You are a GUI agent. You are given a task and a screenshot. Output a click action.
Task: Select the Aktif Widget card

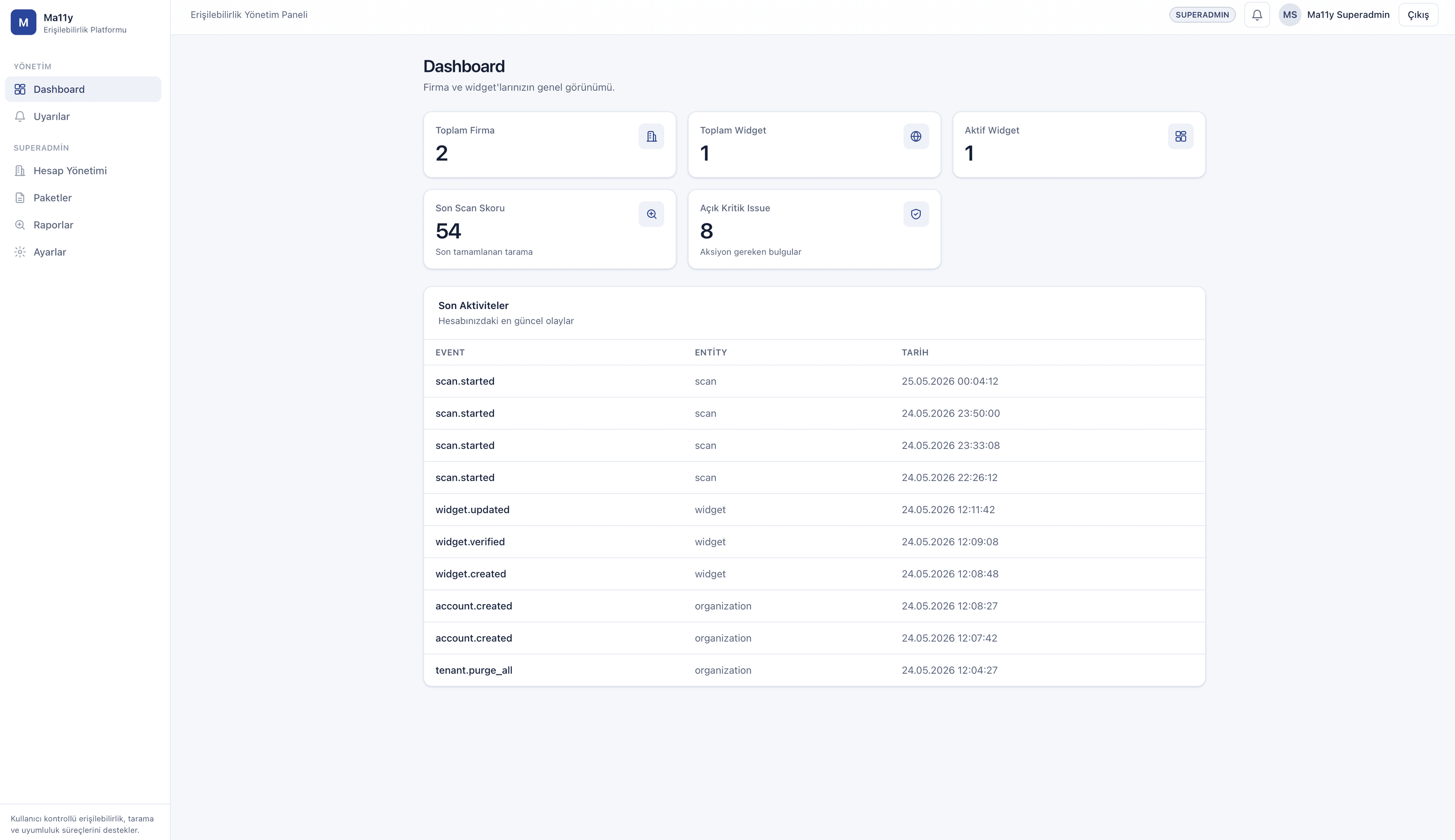pos(1079,145)
